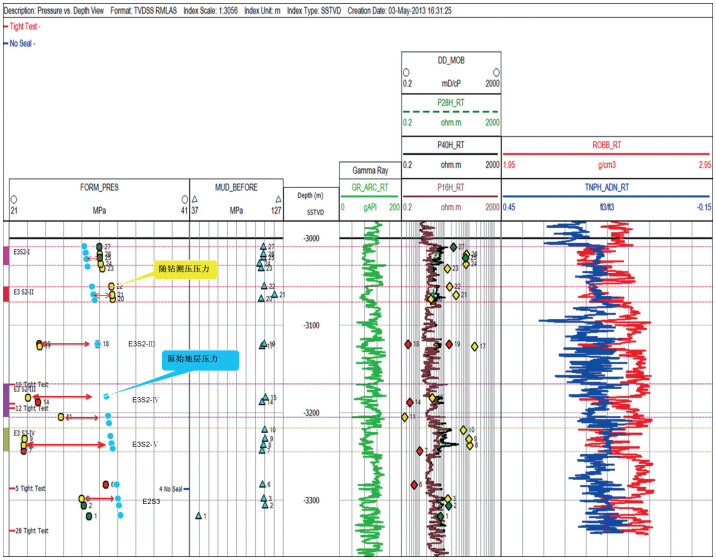Screen dimensions: 716x560
Task: Select the yellow diamond mobility marker 17
Action: click(x=474, y=346)
